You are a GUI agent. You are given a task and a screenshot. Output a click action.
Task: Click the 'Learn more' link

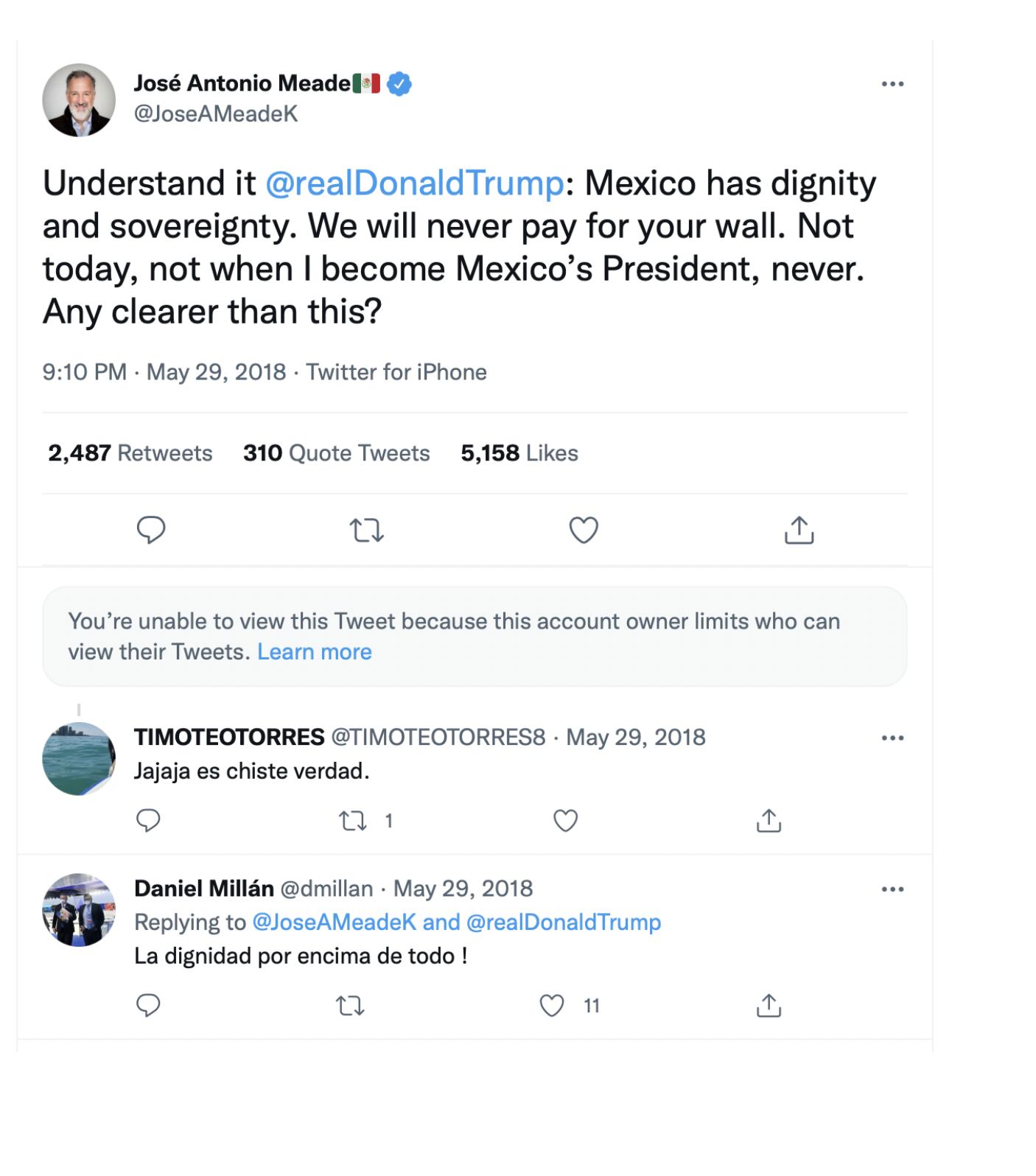click(x=315, y=652)
